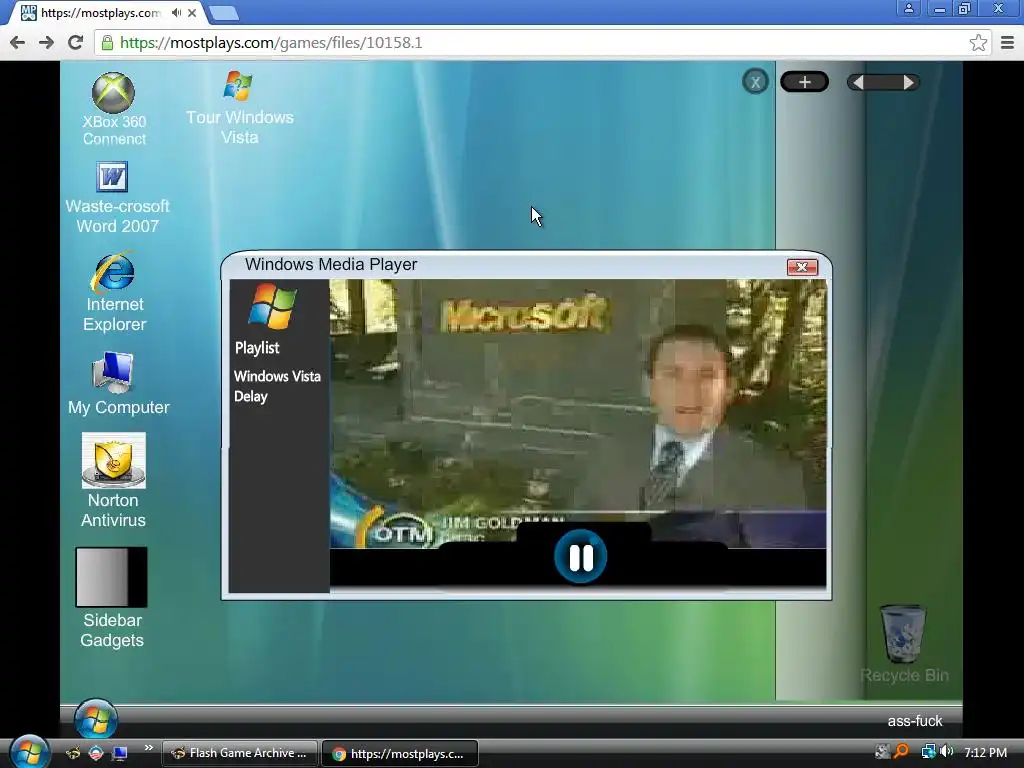Click the Windows logo in media player sidebar
The image size is (1024, 768).
(272, 306)
